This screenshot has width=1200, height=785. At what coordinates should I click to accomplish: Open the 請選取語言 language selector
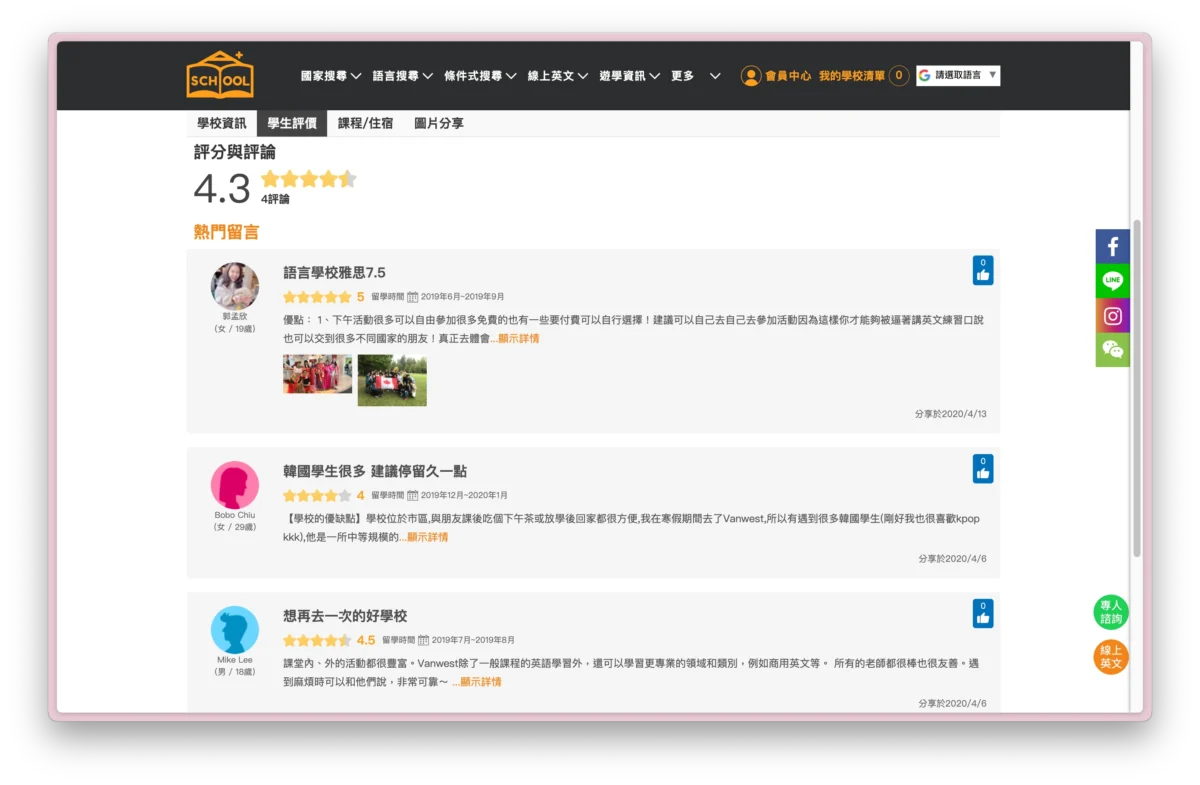[x=958, y=76]
